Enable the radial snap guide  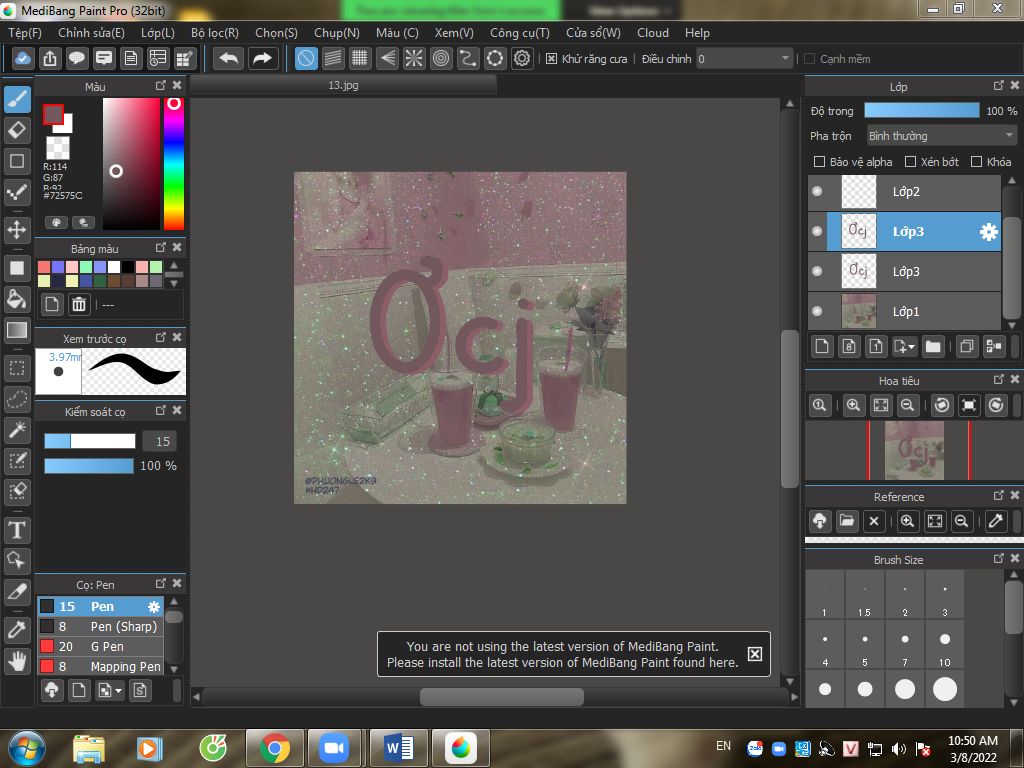(414, 59)
